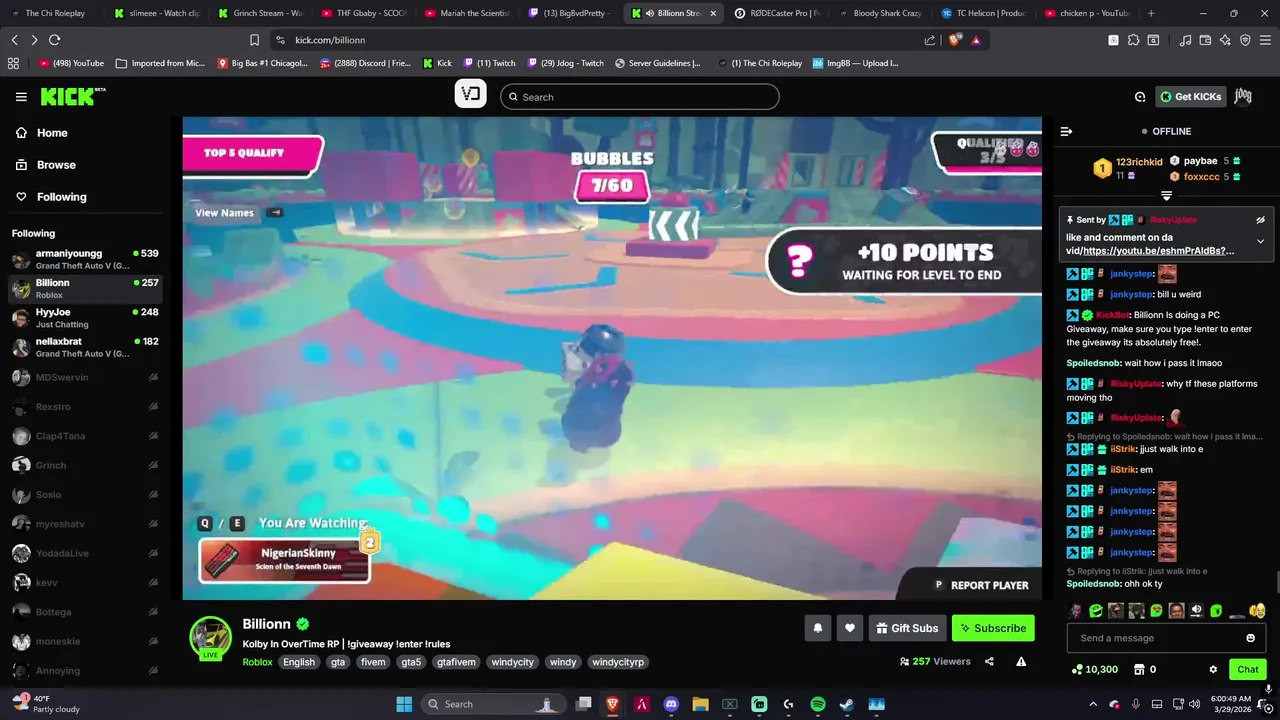
Task: Click the Get KICKs button
Action: click(1189, 97)
